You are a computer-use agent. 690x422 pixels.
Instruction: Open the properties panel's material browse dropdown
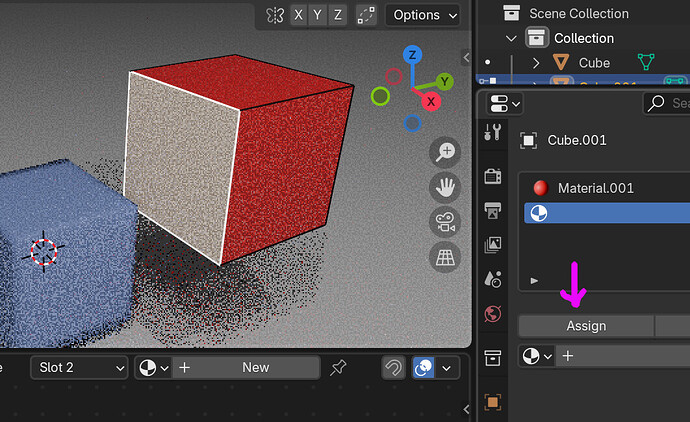537,356
